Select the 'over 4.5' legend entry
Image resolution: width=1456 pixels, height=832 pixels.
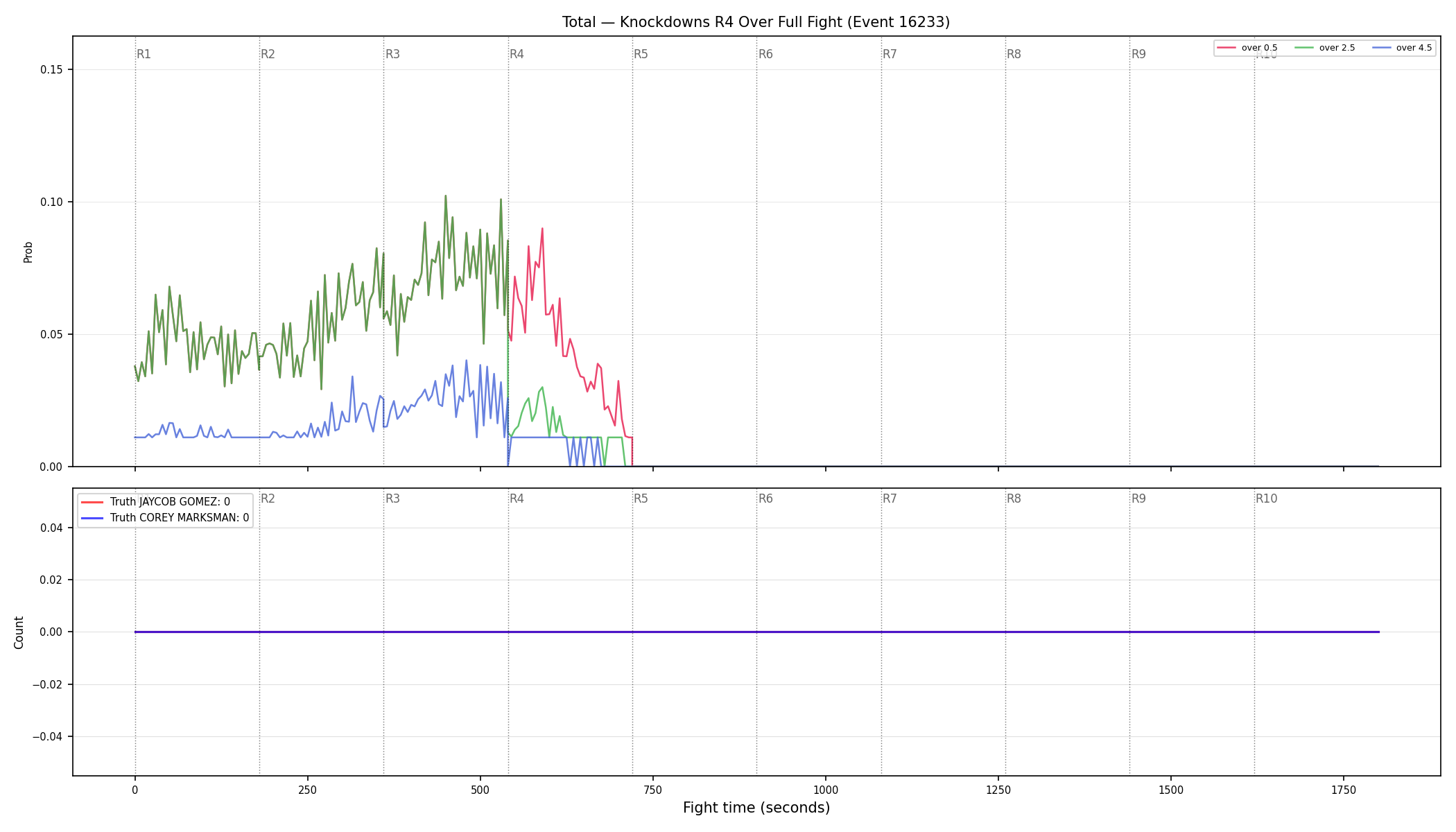pyautogui.click(x=1401, y=48)
